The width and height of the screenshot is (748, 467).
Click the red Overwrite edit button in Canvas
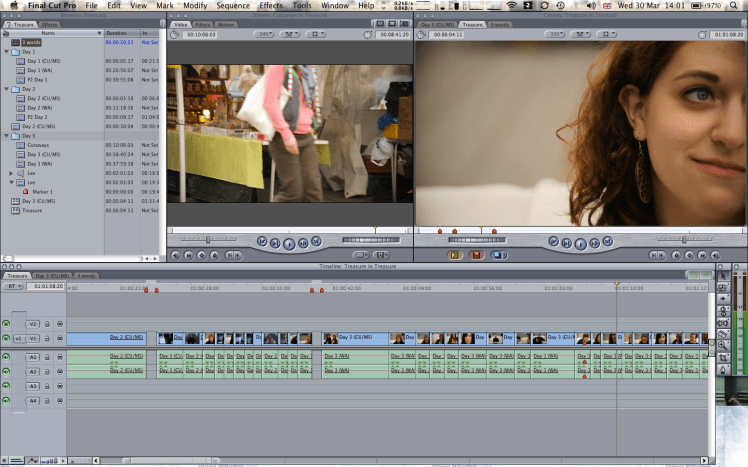[476, 255]
